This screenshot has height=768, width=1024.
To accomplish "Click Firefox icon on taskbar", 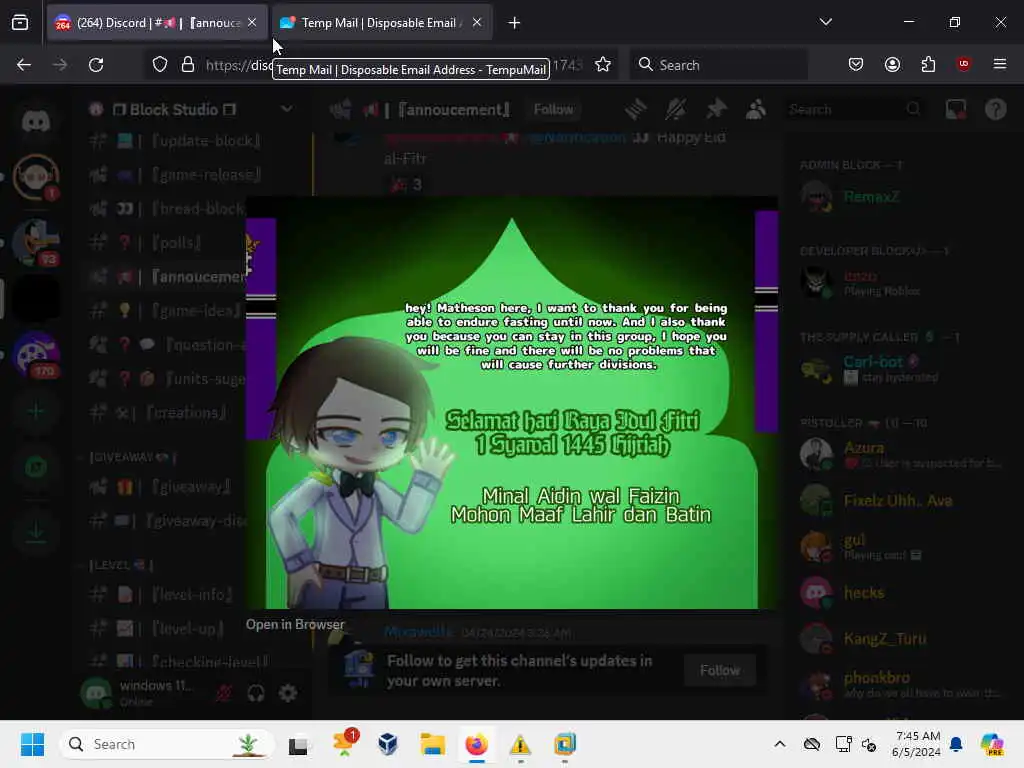I will coord(477,744).
